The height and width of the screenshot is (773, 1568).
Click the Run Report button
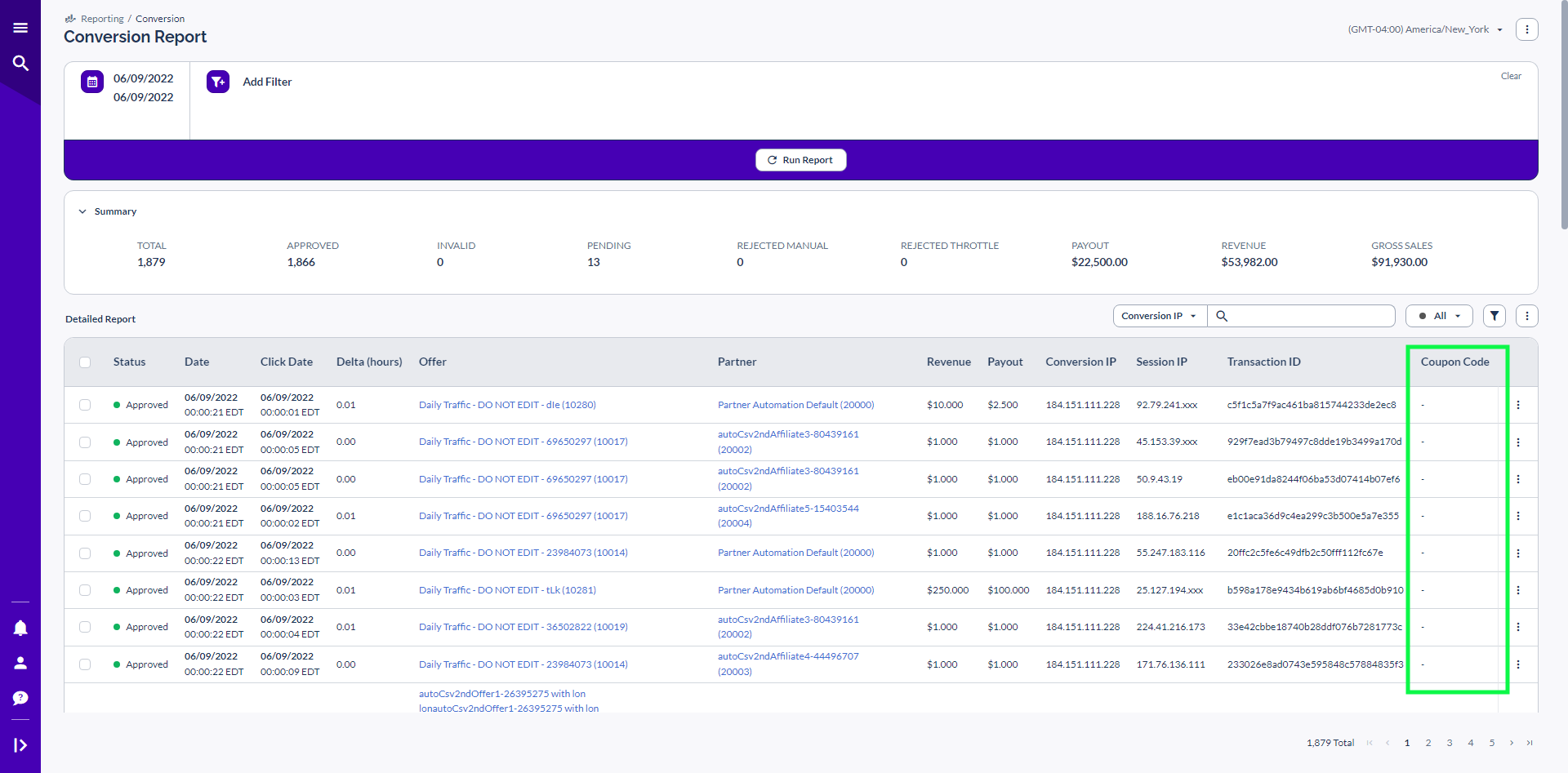click(801, 160)
